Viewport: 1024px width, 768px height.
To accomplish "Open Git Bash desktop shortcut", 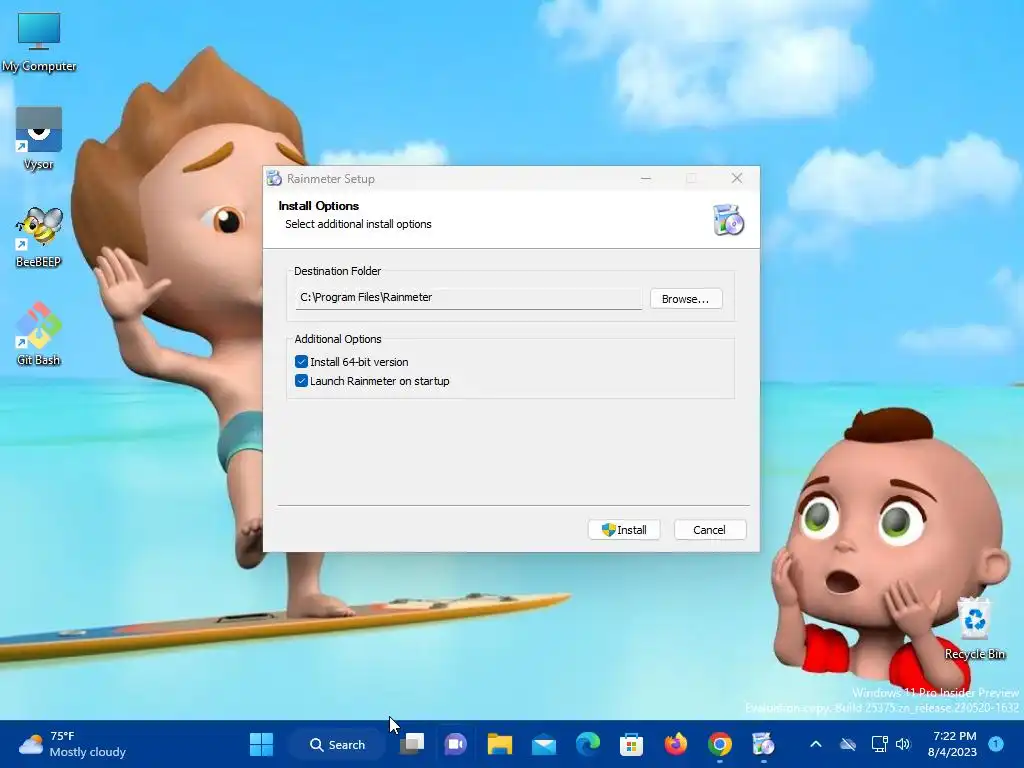I will [39, 335].
